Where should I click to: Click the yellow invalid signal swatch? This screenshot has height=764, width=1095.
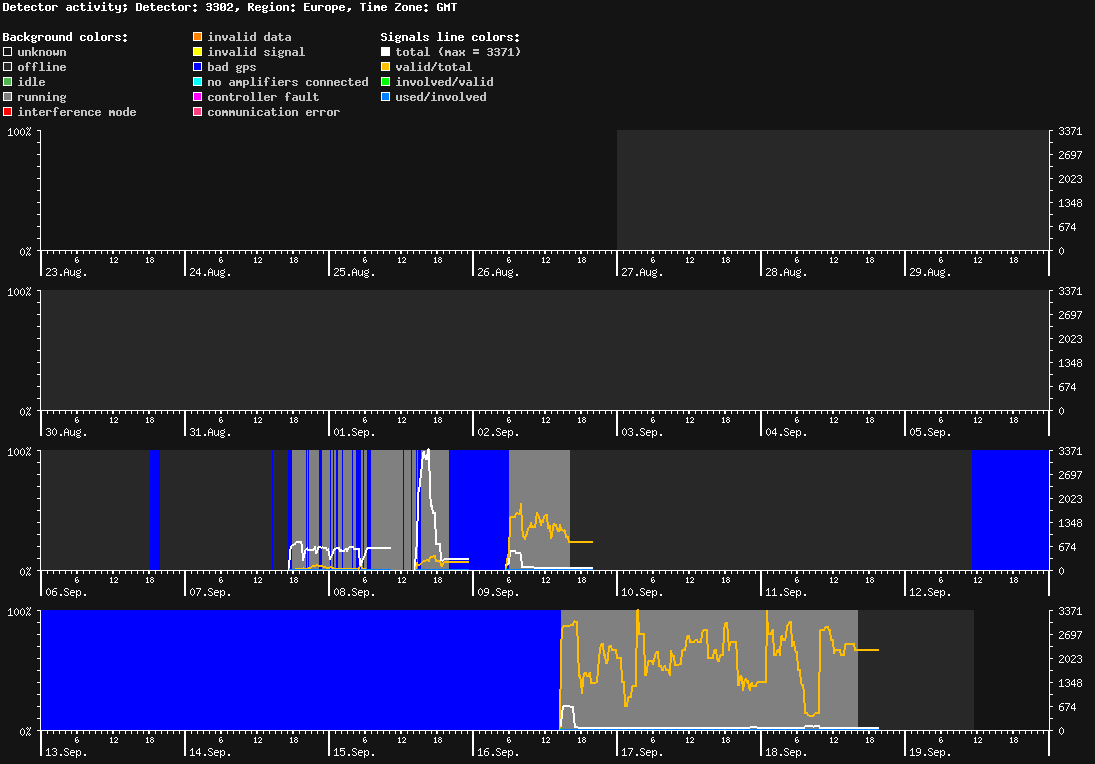coord(198,52)
